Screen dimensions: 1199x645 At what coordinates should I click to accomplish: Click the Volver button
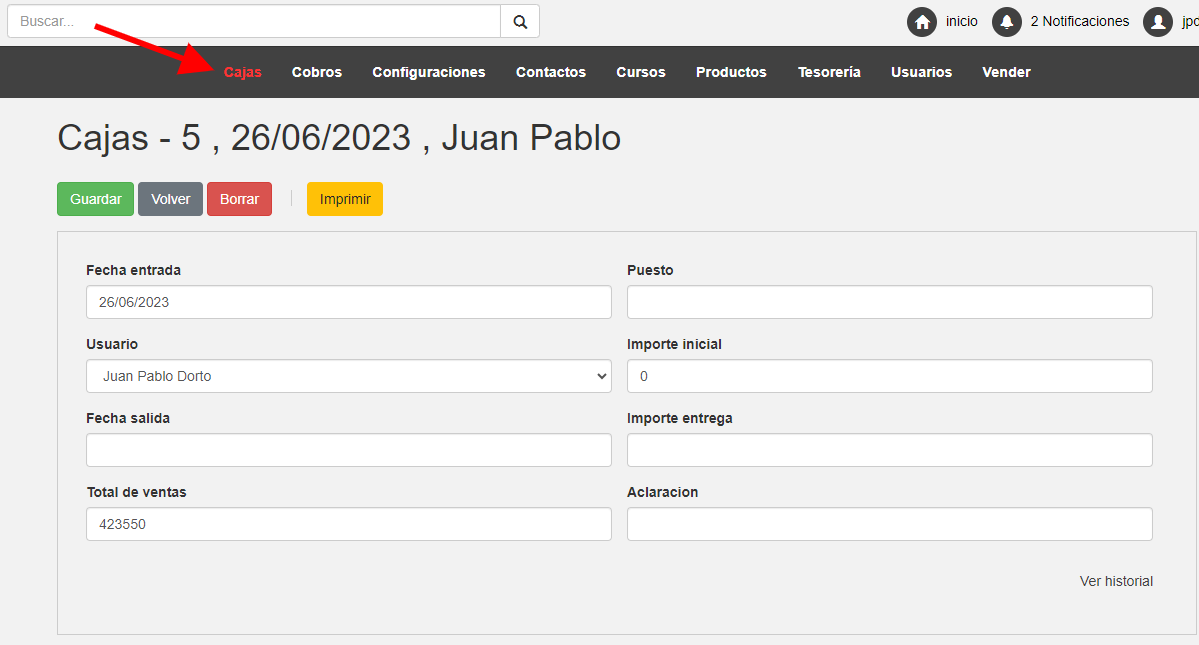170,199
